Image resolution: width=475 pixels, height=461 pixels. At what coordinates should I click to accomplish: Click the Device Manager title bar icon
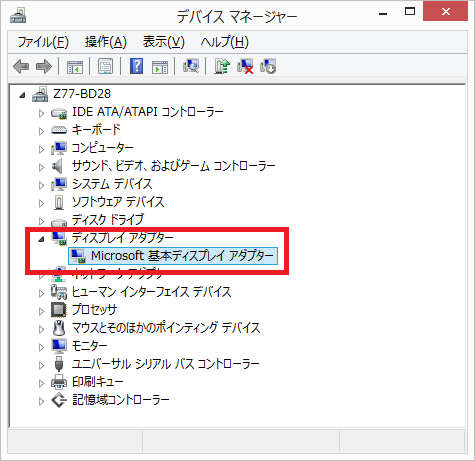pos(18,15)
